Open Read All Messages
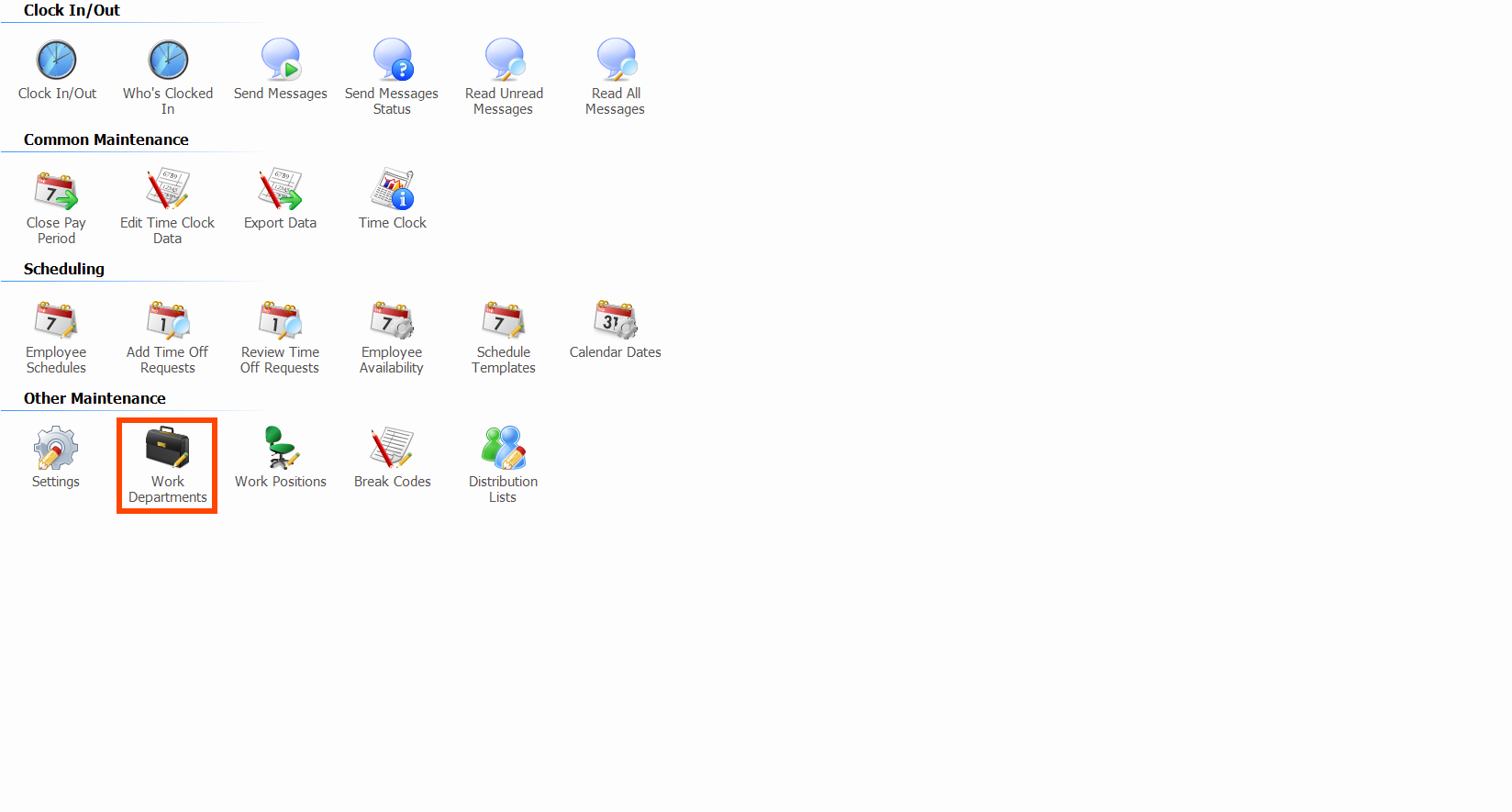 [x=616, y=77]
